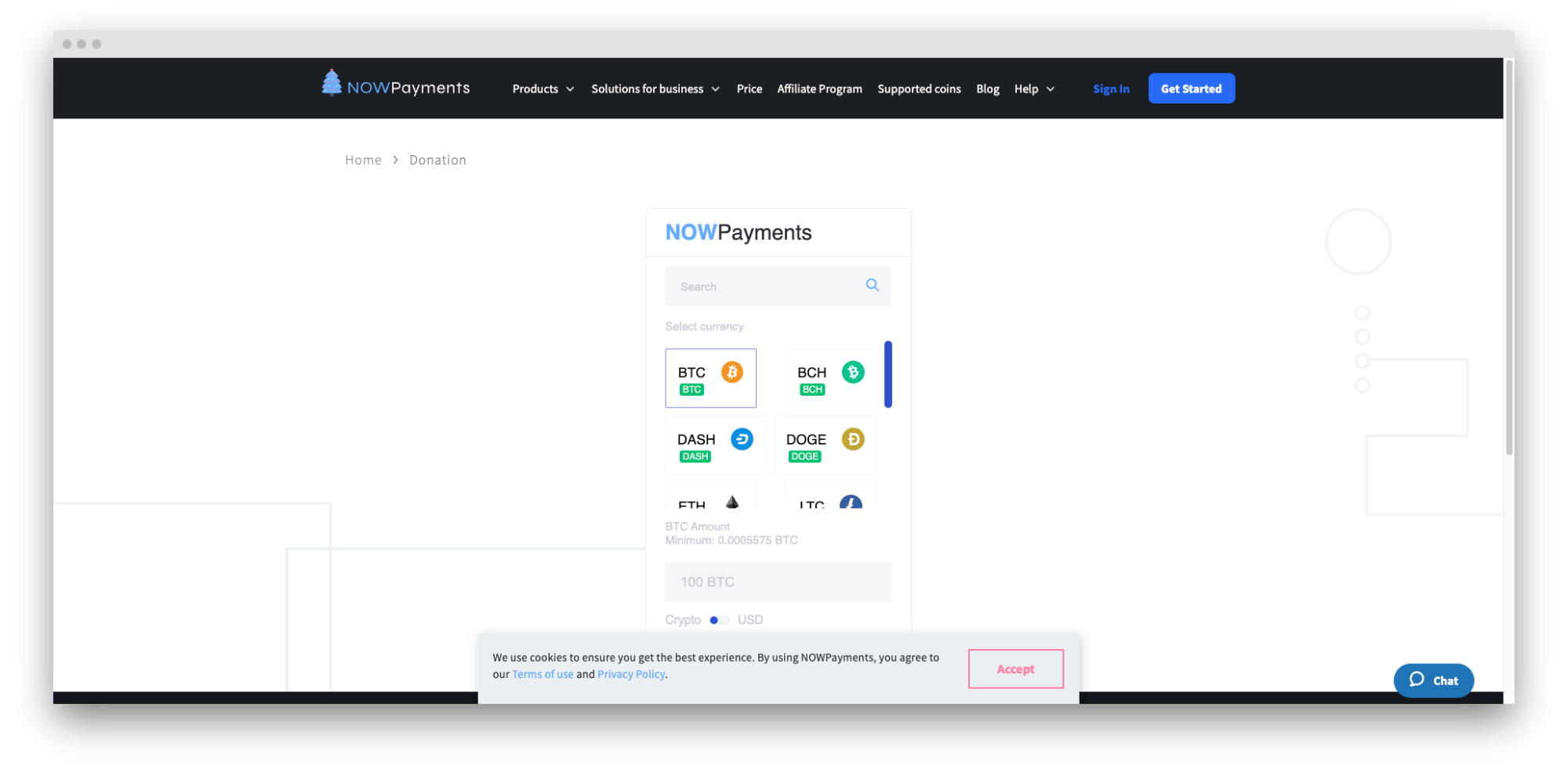Open the NOWPayments logo on the navbar
Image resolution: width=1568 pixels, height=780 pixels.
(394, 87)
